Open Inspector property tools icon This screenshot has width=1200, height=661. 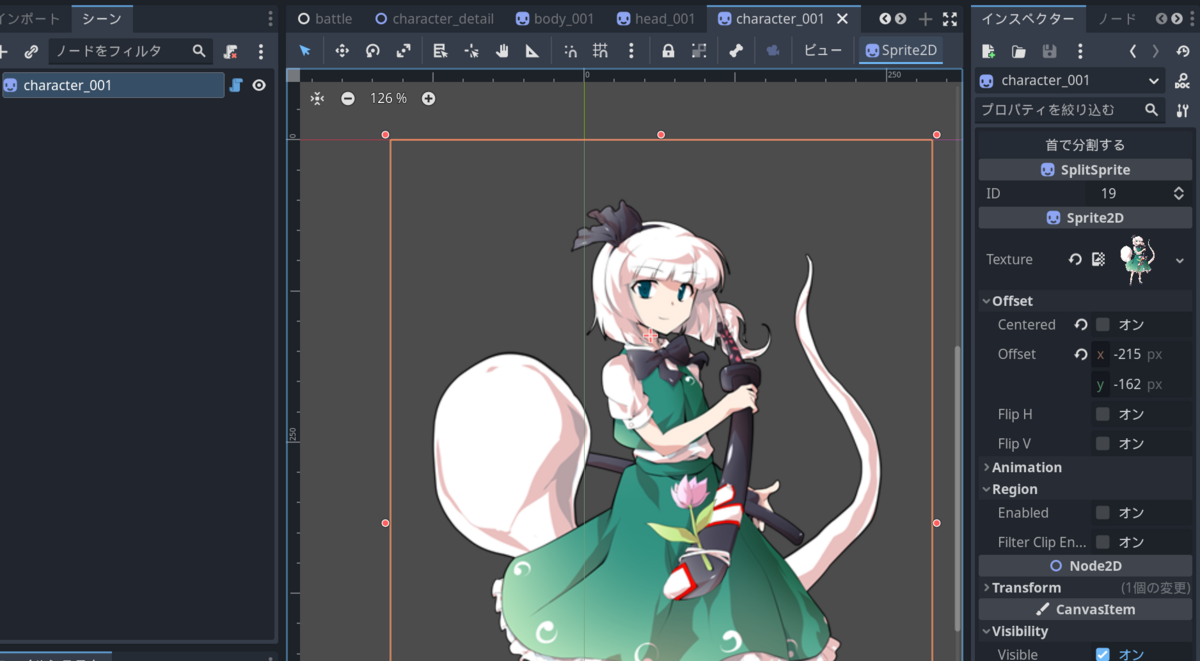[x=1183, y=110]
